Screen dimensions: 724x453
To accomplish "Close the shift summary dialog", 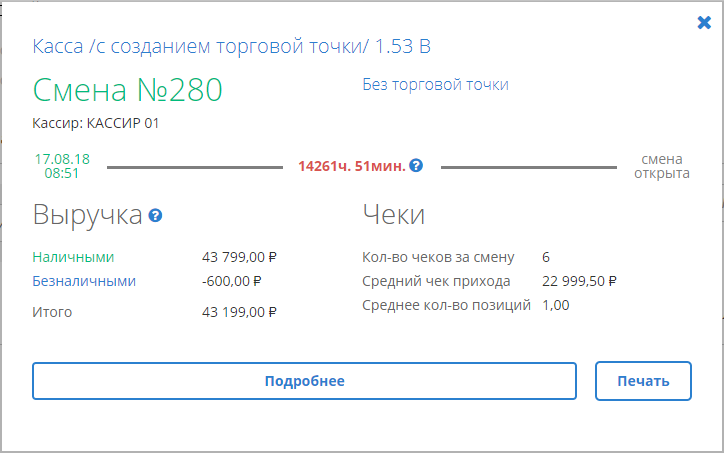I will 704,23.
